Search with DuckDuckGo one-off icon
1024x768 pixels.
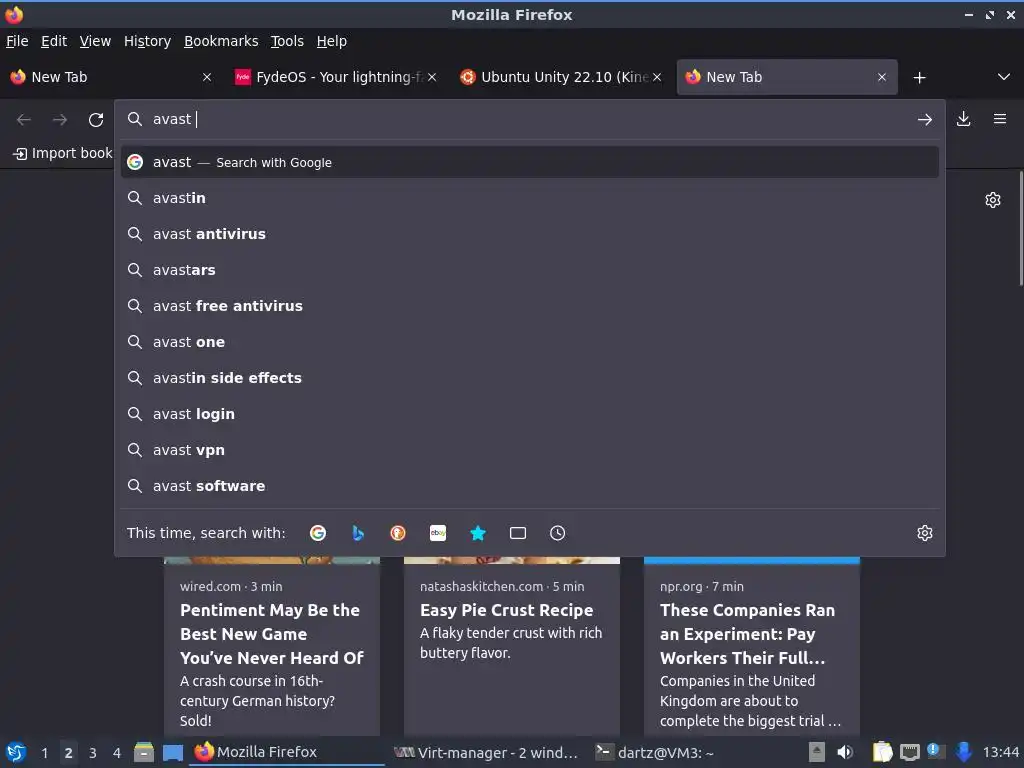[x=398, y=533]
